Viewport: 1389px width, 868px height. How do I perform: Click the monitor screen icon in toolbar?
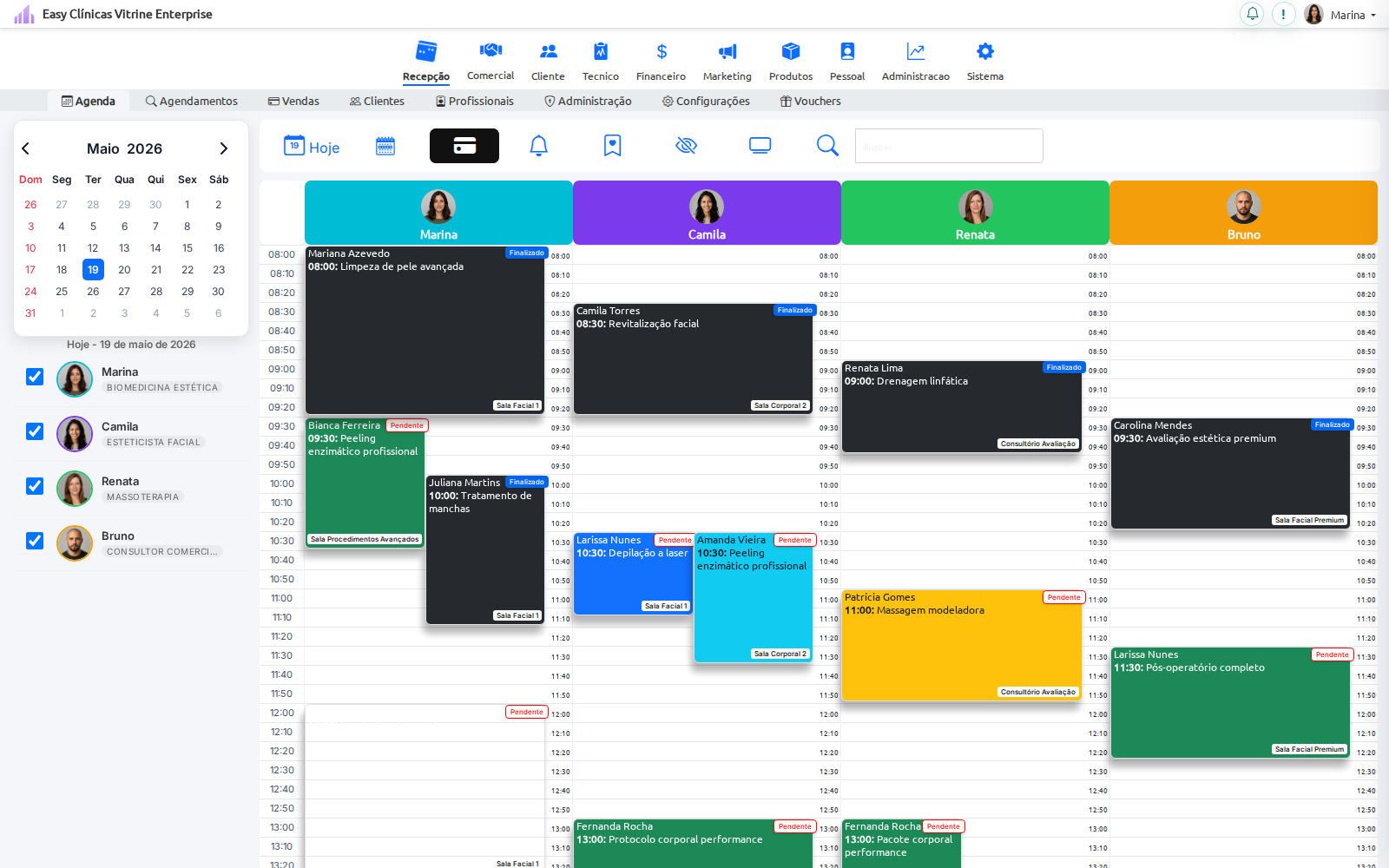coord(760,146)
